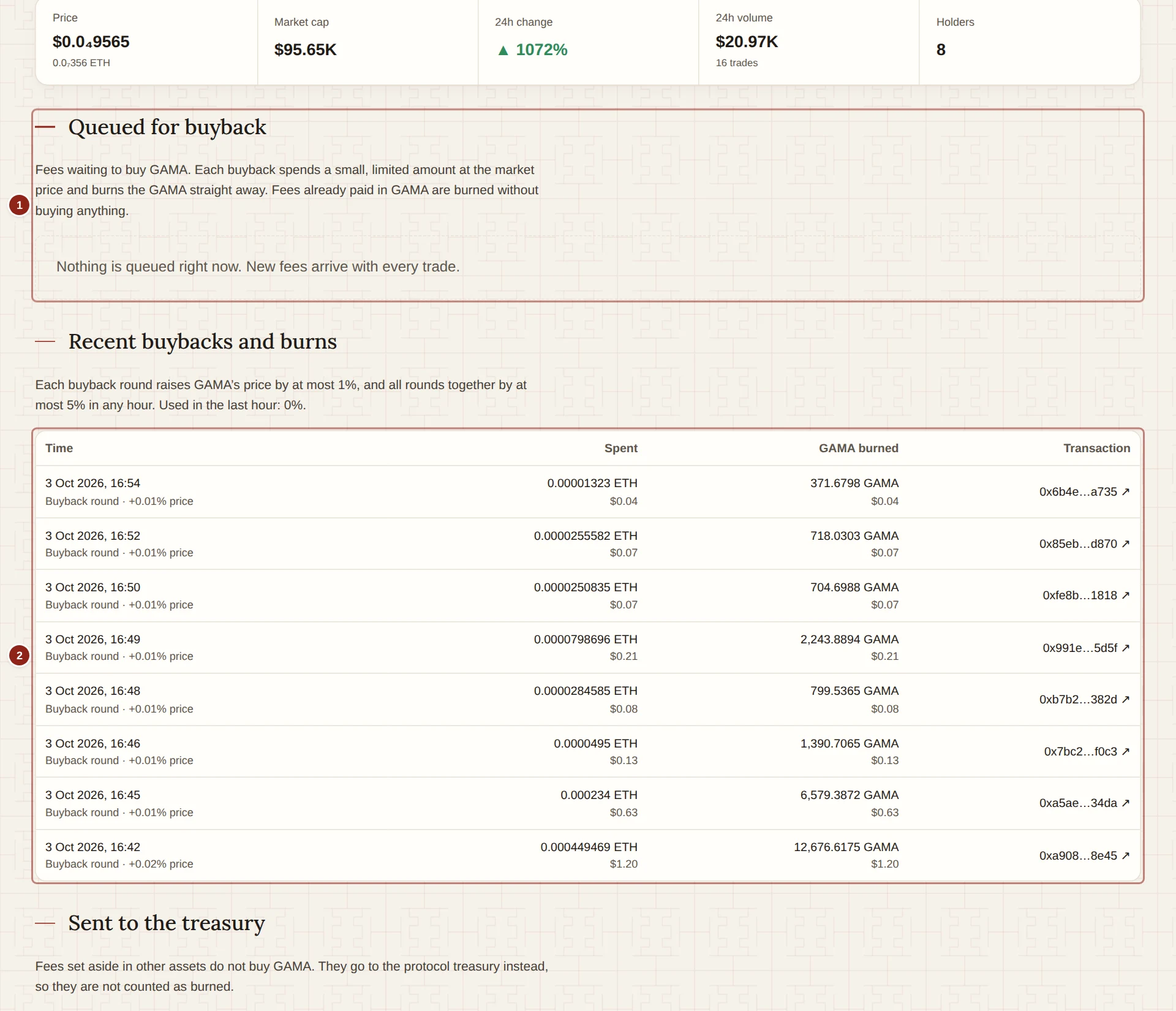Select the 0.000234 ETH spent value
The height and width of the screenshot is (1011, 1176).
pos(598,795)
